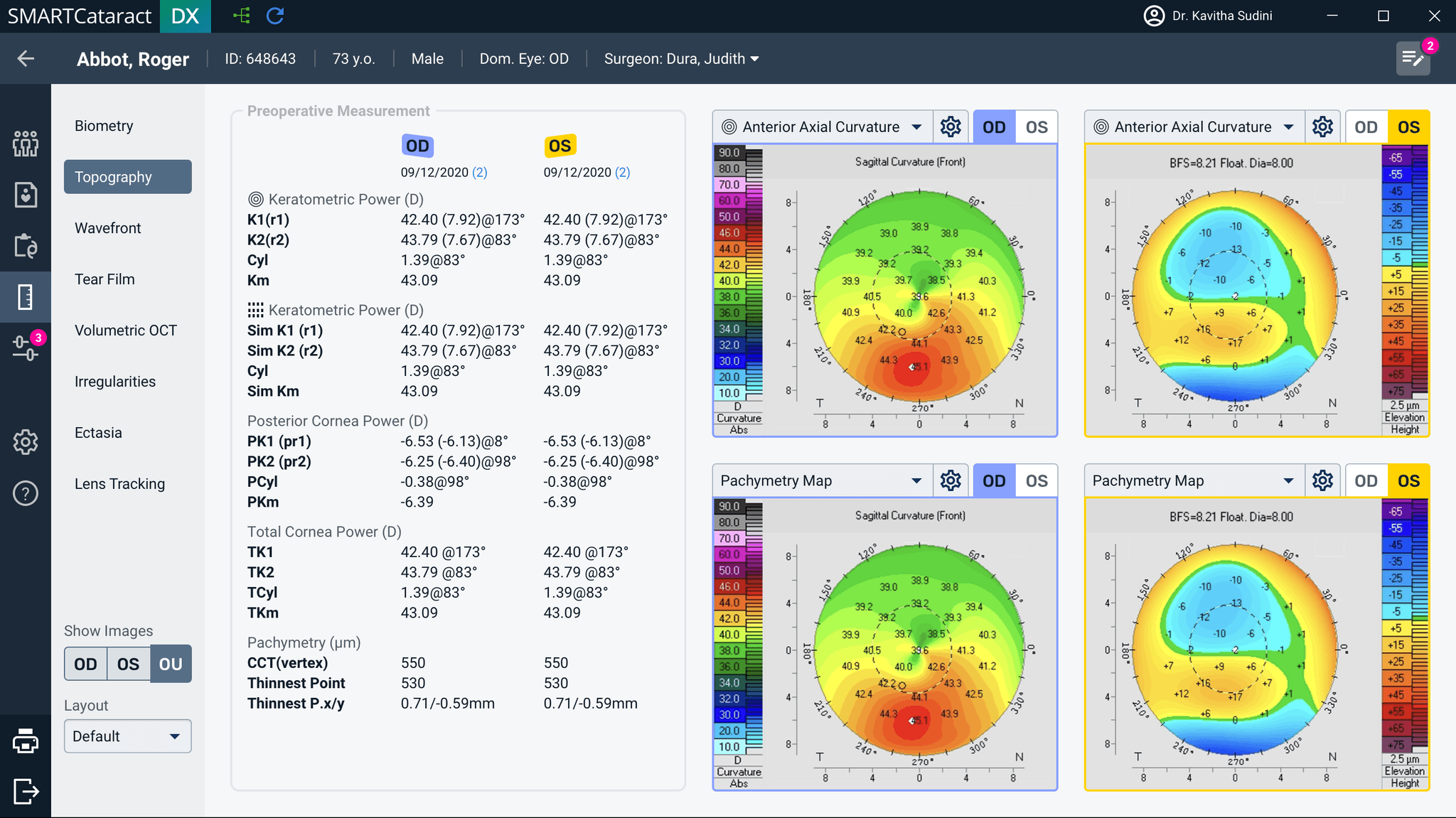Open settings gear of top-left curvature map
Viewport: 1456px width, 818px height.
tap(951, 127)
